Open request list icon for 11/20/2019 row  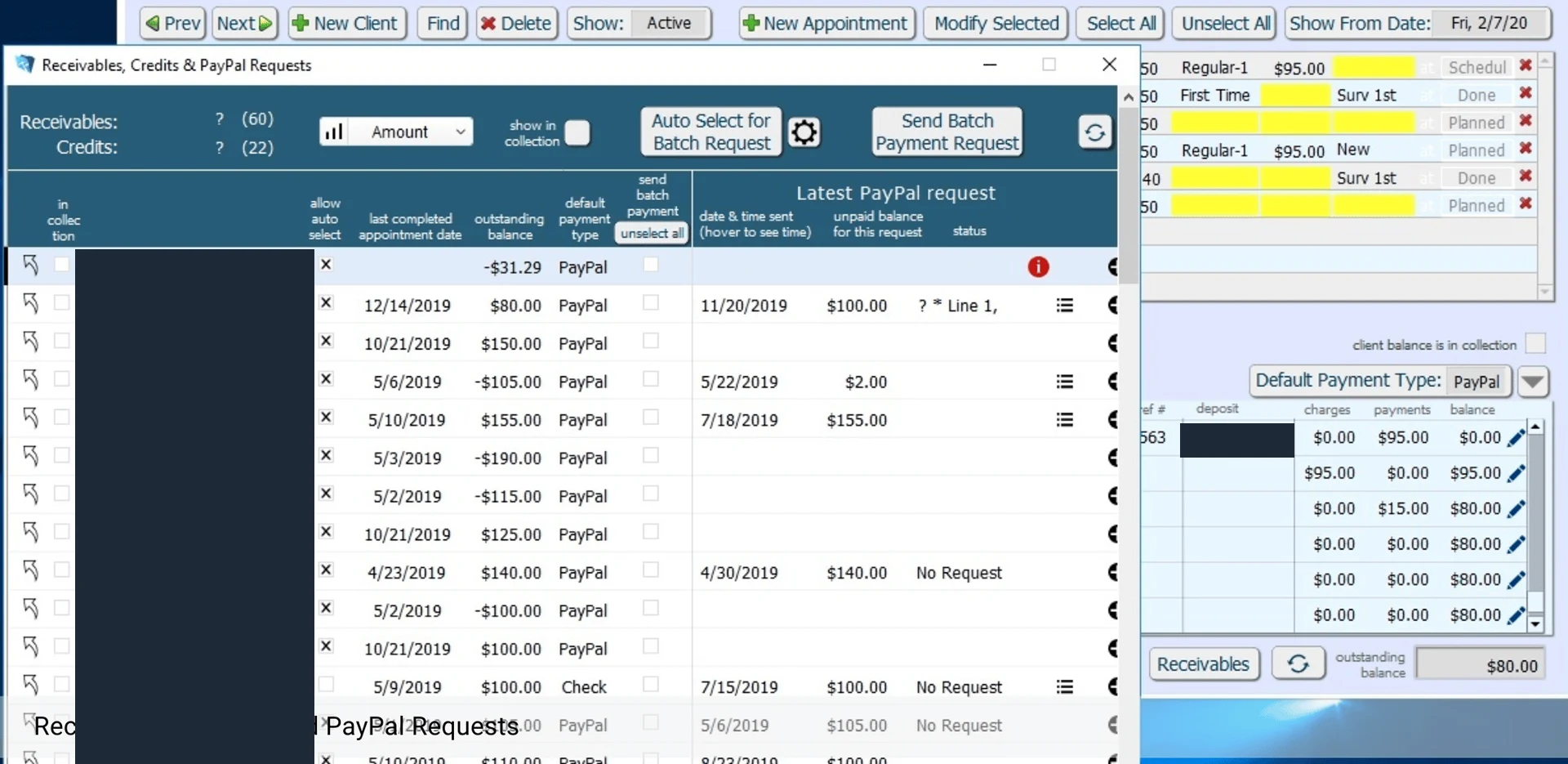pyautogui.click(x=1064, y=305)
